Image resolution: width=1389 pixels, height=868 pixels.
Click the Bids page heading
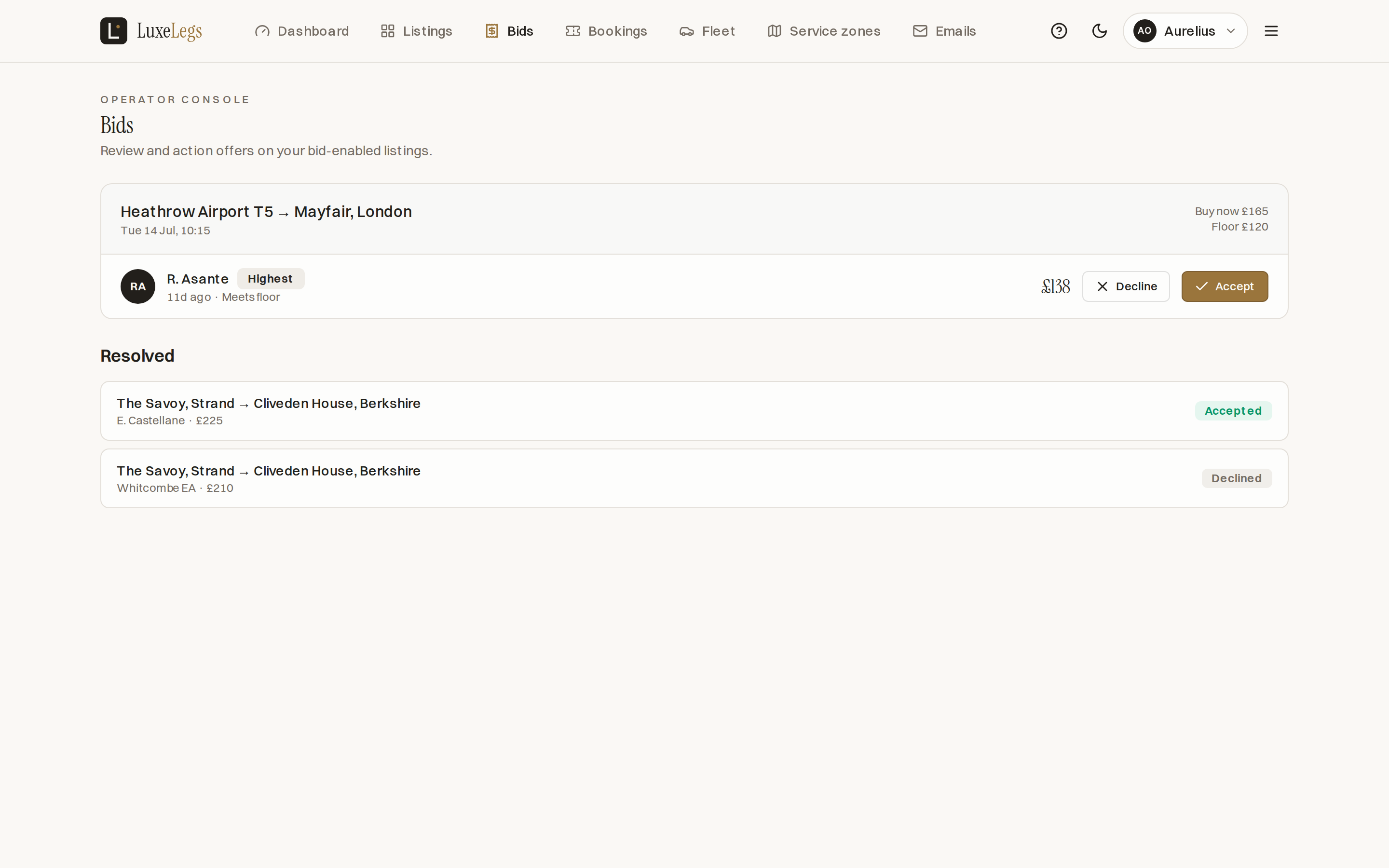pos(117,125)
